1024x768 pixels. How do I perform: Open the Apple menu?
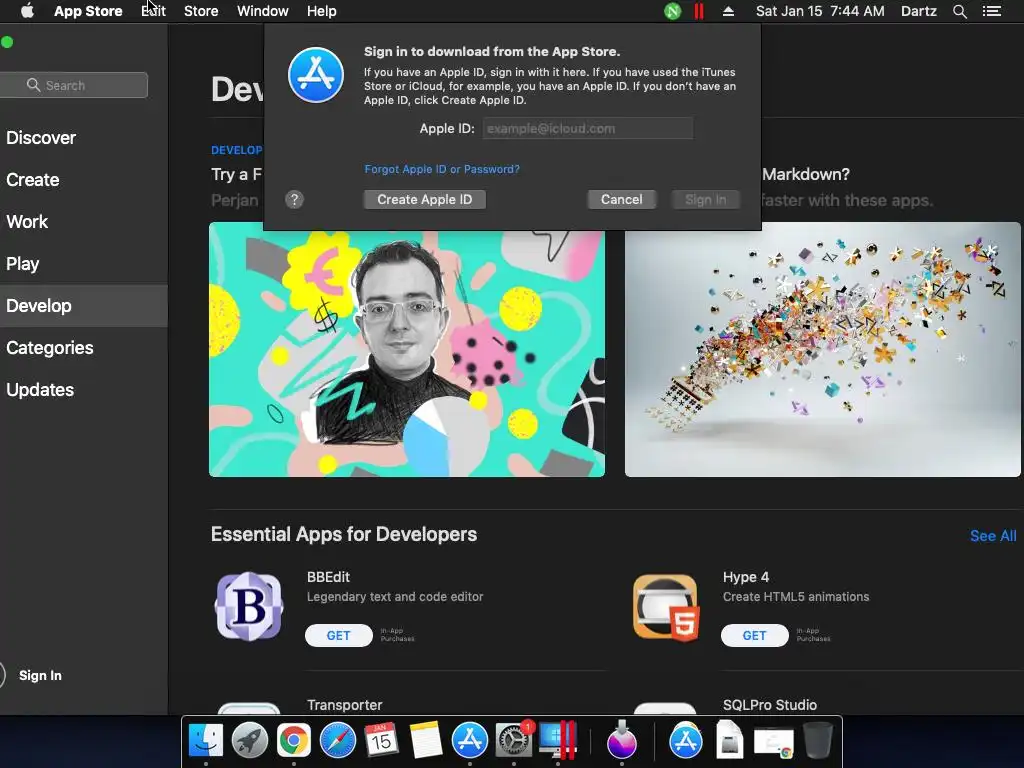(27, 11)
